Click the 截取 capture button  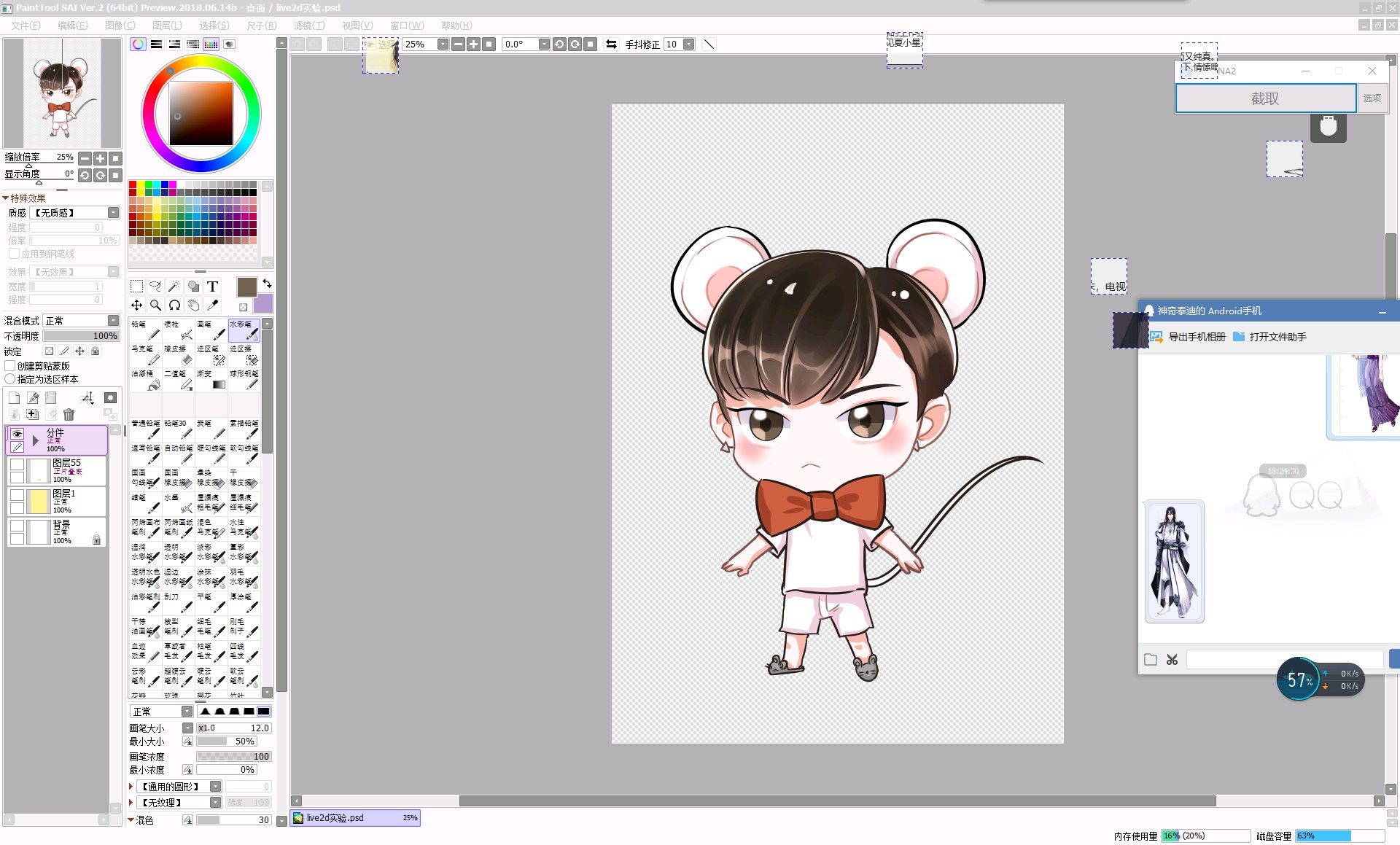pos(1264,98)
